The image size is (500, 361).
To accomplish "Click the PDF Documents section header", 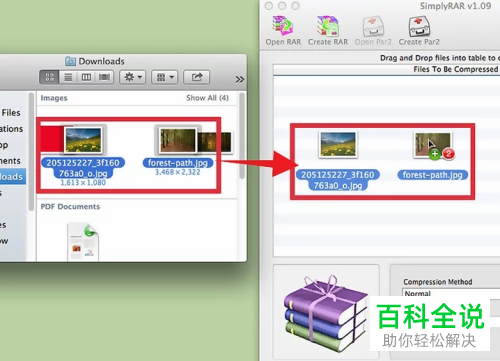I will tap(70, 207).
